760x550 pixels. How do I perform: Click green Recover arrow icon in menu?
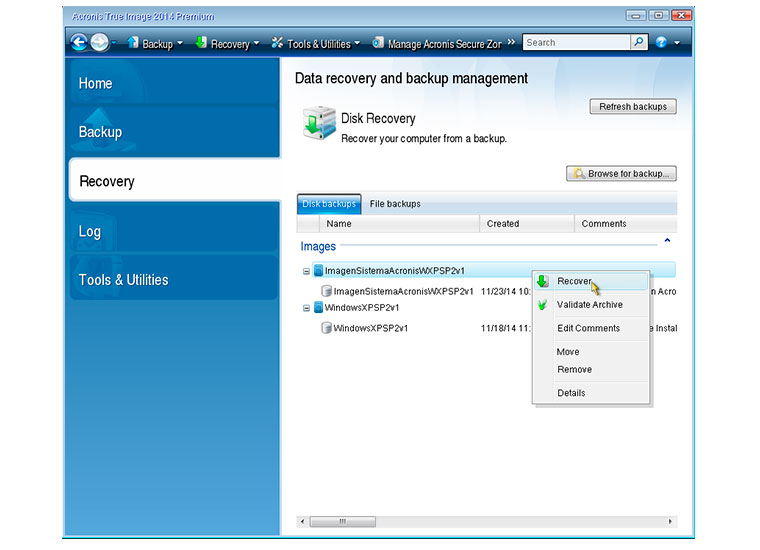click(543, 281)
